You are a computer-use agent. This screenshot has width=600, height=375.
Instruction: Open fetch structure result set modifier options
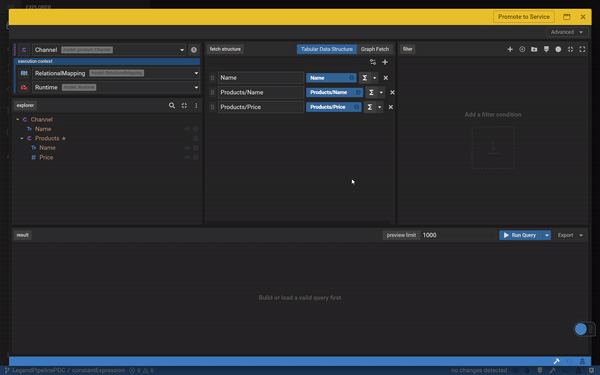pyautogui.click(x=373, y=62)
